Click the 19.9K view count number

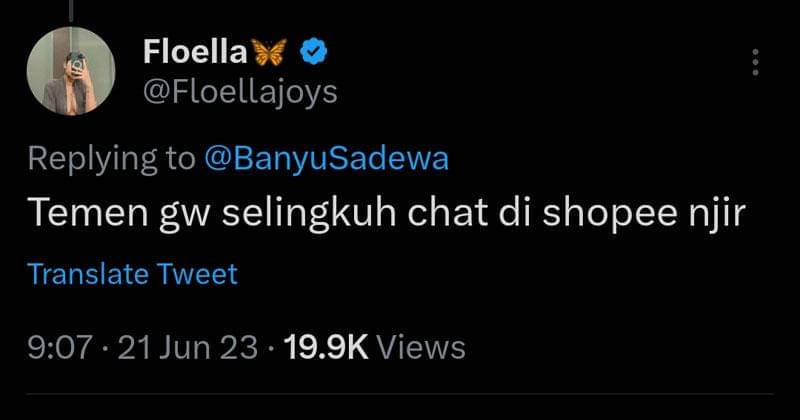click(327, 347)
